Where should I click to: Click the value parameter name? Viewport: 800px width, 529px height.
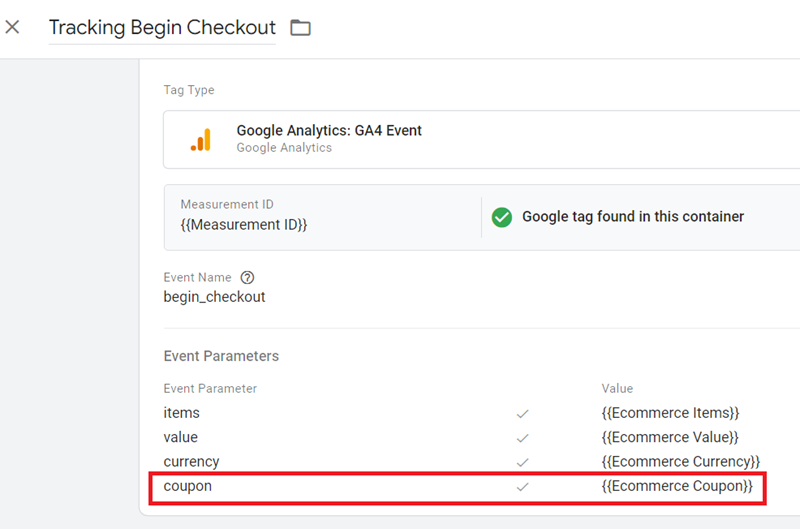click(x=181, y=437)
